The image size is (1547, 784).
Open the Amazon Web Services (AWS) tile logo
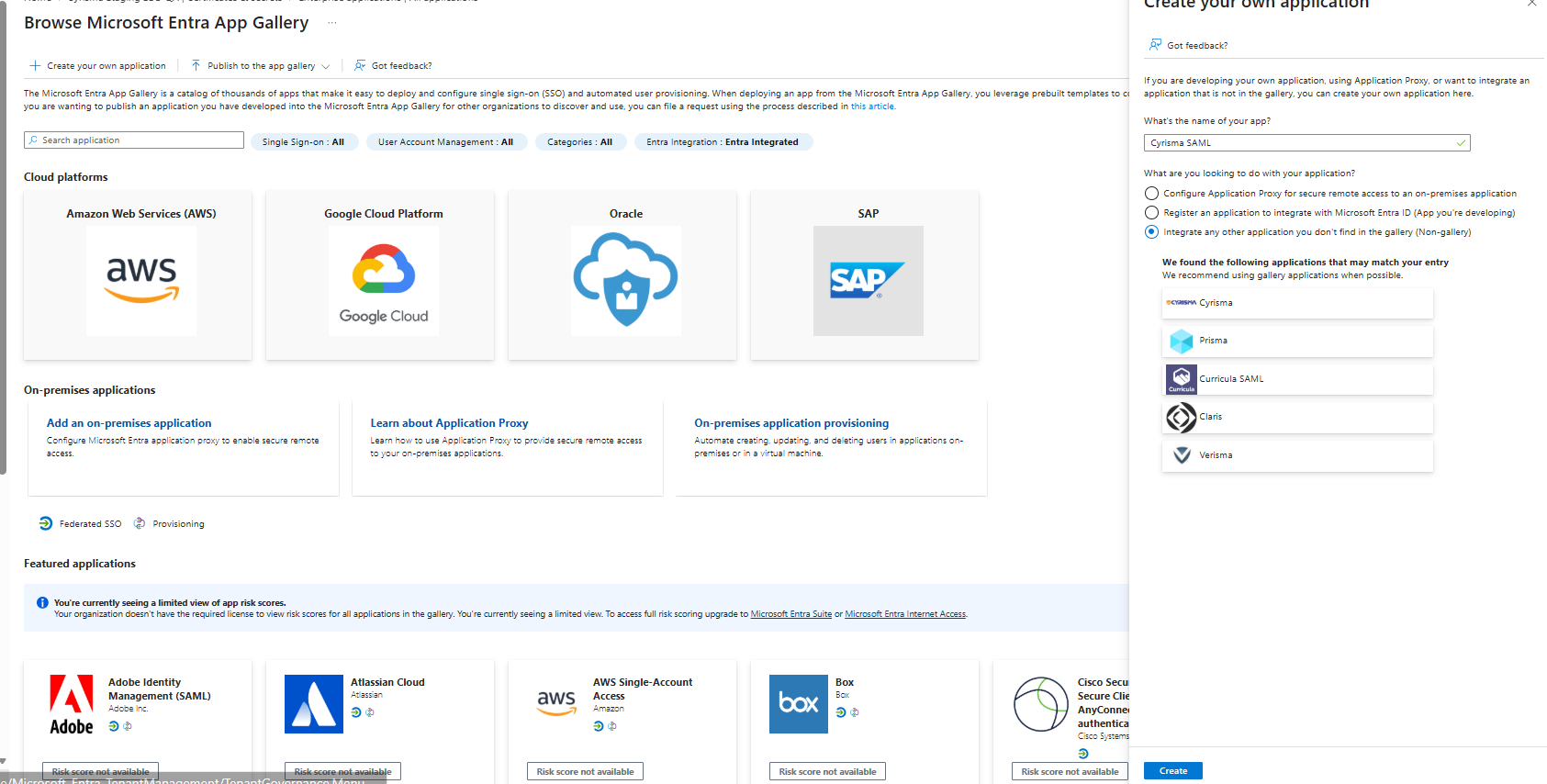pos(141,280)
